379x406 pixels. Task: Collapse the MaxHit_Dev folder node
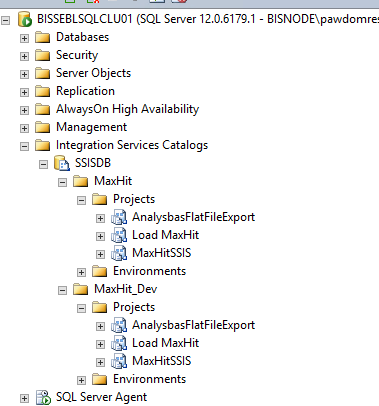[x=62, y=290]
